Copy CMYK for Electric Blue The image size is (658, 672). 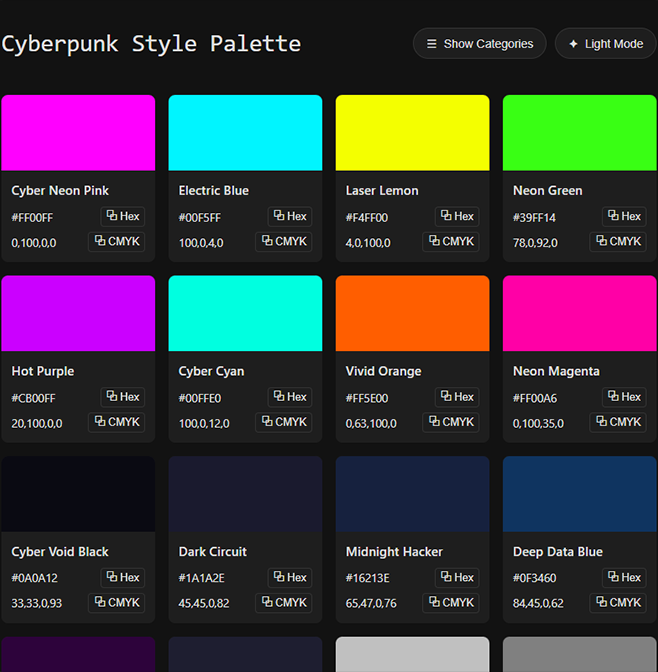click(x=284, y=241)
